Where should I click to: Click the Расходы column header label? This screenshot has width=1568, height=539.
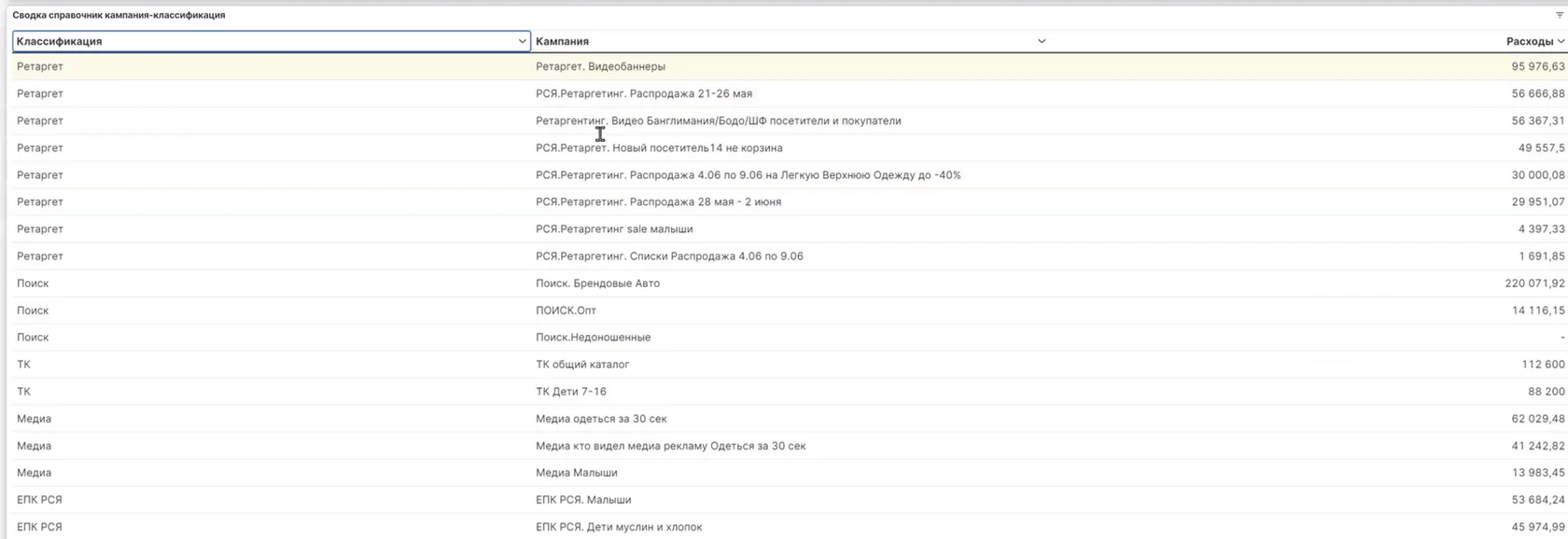click(x=1530, y=41)
